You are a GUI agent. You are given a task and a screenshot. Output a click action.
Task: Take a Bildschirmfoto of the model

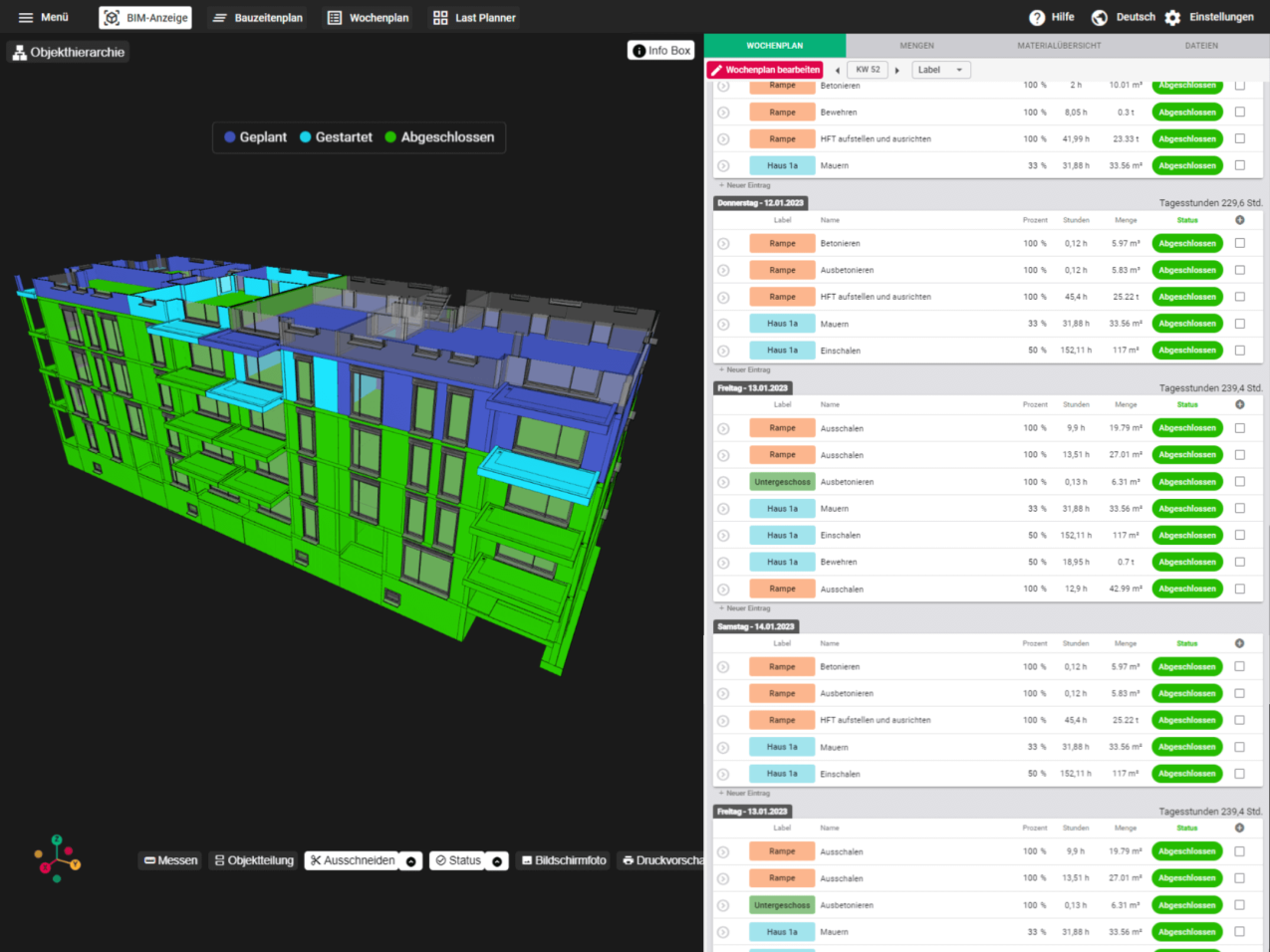tap(563, 860)
